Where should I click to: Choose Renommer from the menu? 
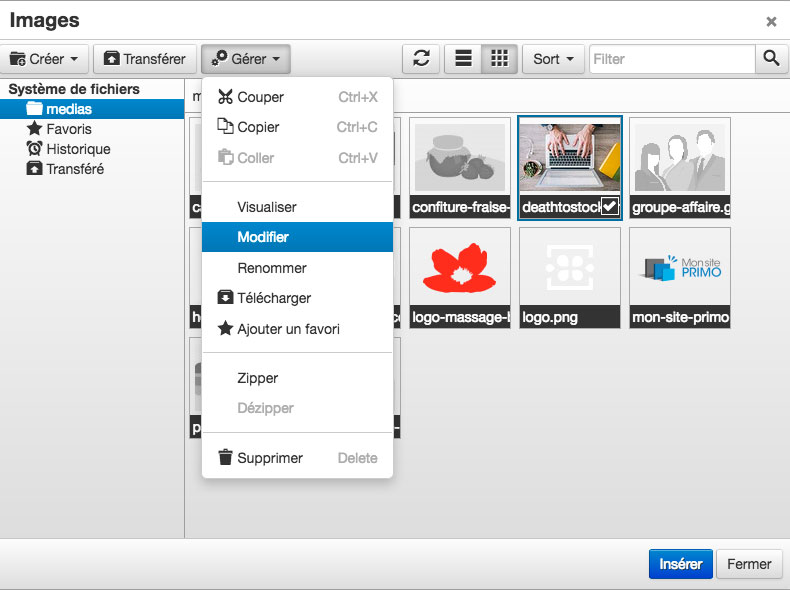(x=297, y=268)
